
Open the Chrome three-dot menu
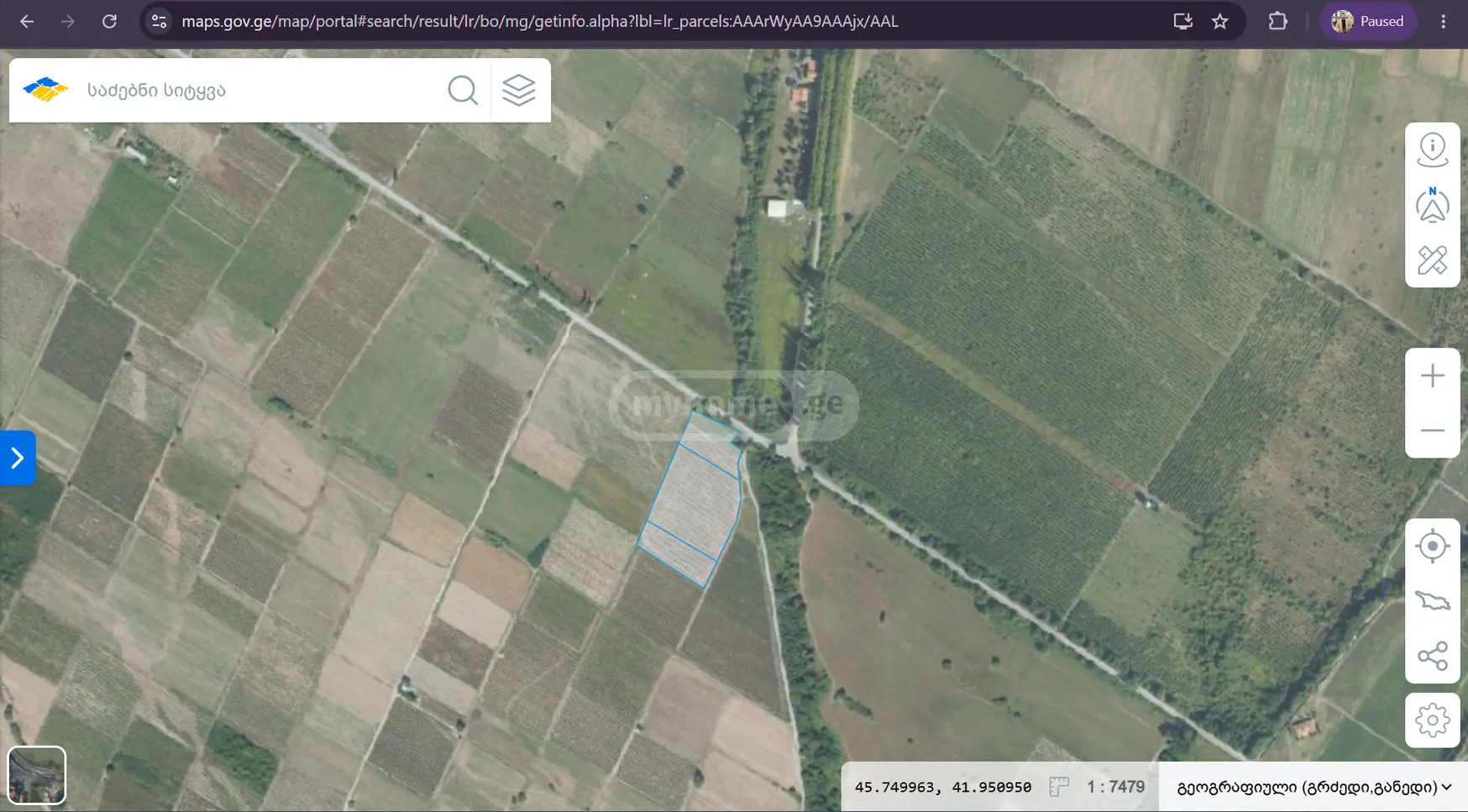click(1444, 22)
